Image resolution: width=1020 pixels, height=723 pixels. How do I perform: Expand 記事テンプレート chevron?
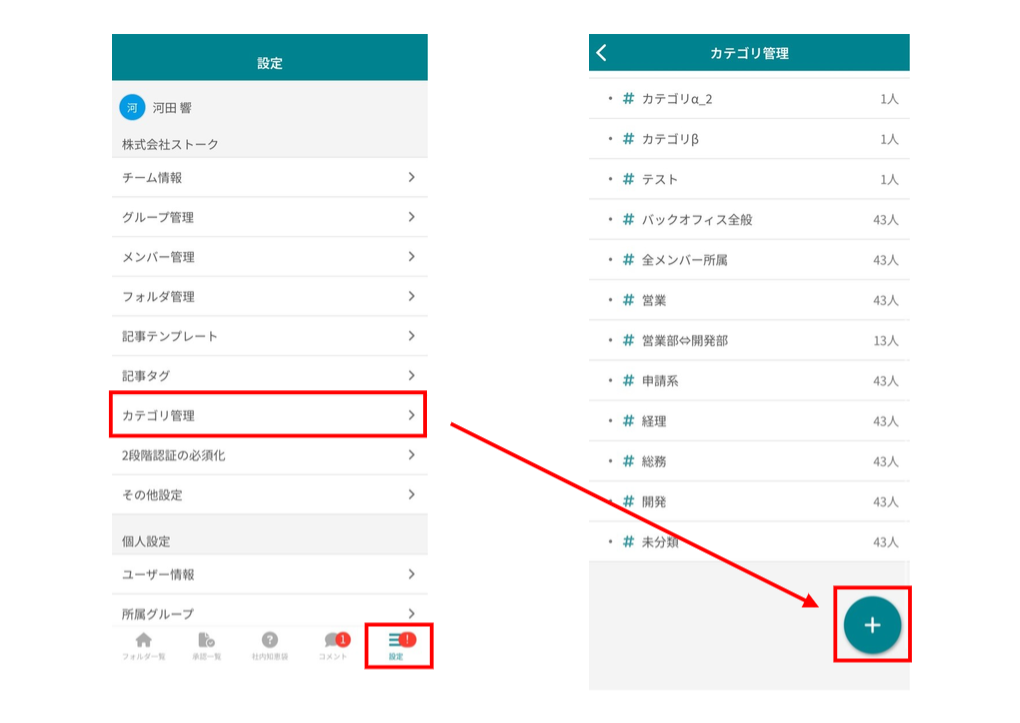[411, 336]
